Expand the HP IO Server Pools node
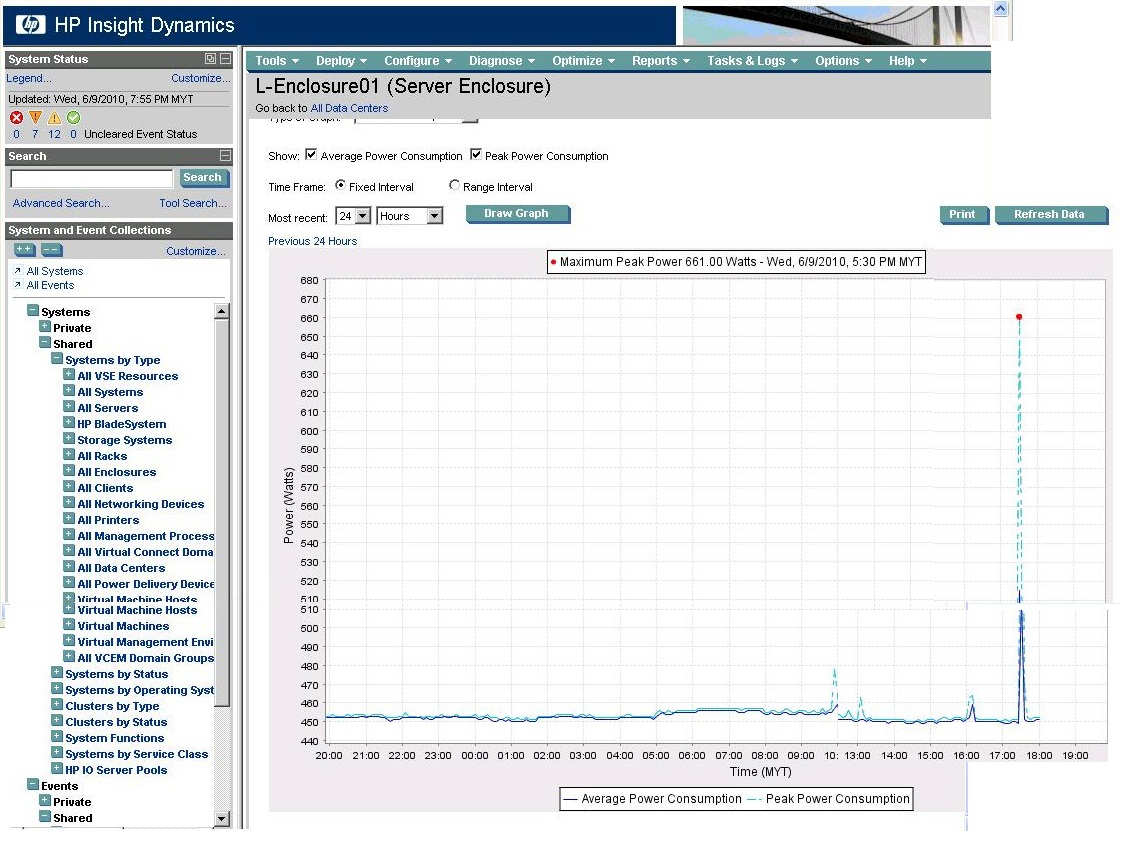Screen dimensions: 1126x852 (x=57, y=769)
